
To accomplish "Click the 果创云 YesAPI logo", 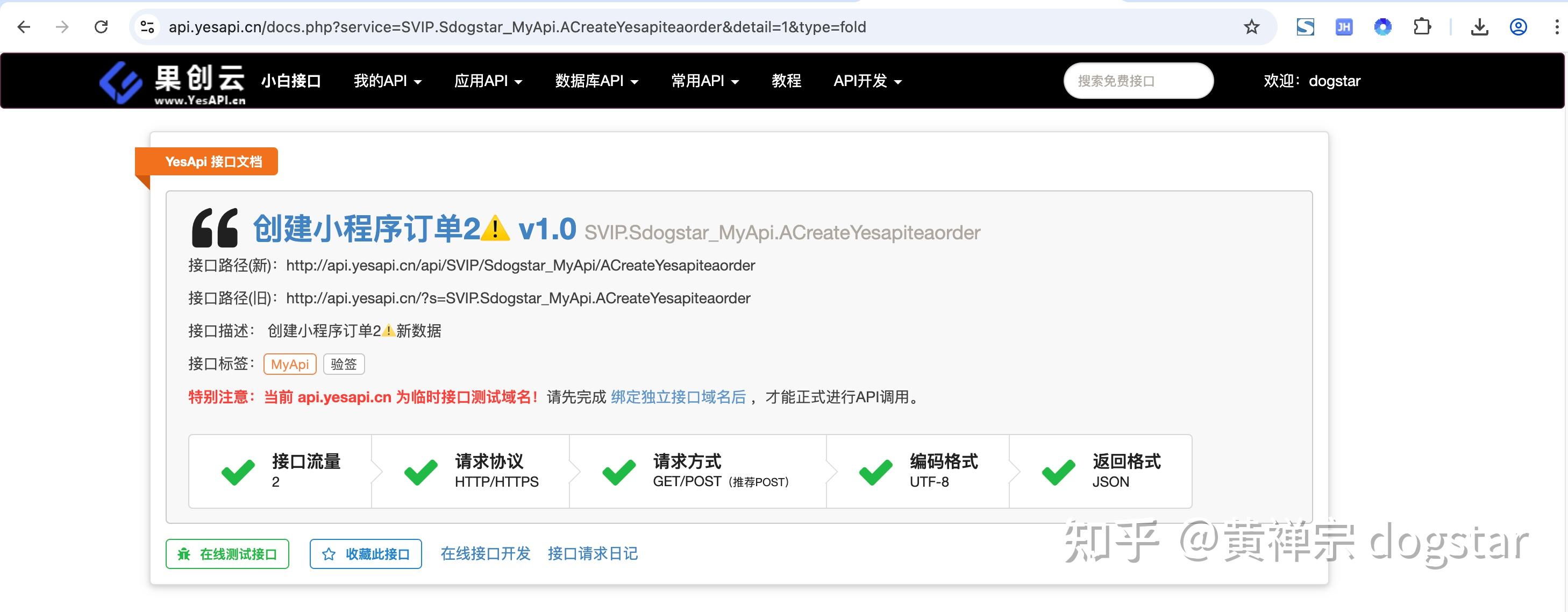I will 174,80.
